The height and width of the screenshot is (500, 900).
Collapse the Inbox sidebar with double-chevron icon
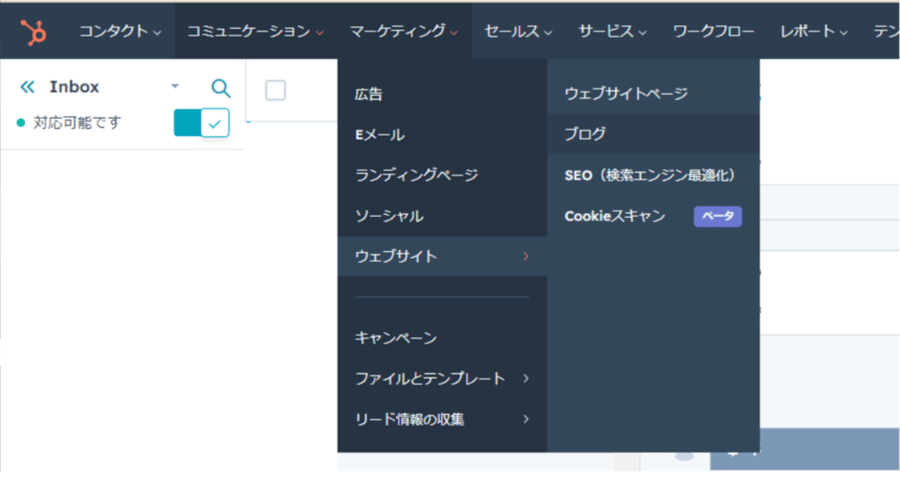pos(27,87)
